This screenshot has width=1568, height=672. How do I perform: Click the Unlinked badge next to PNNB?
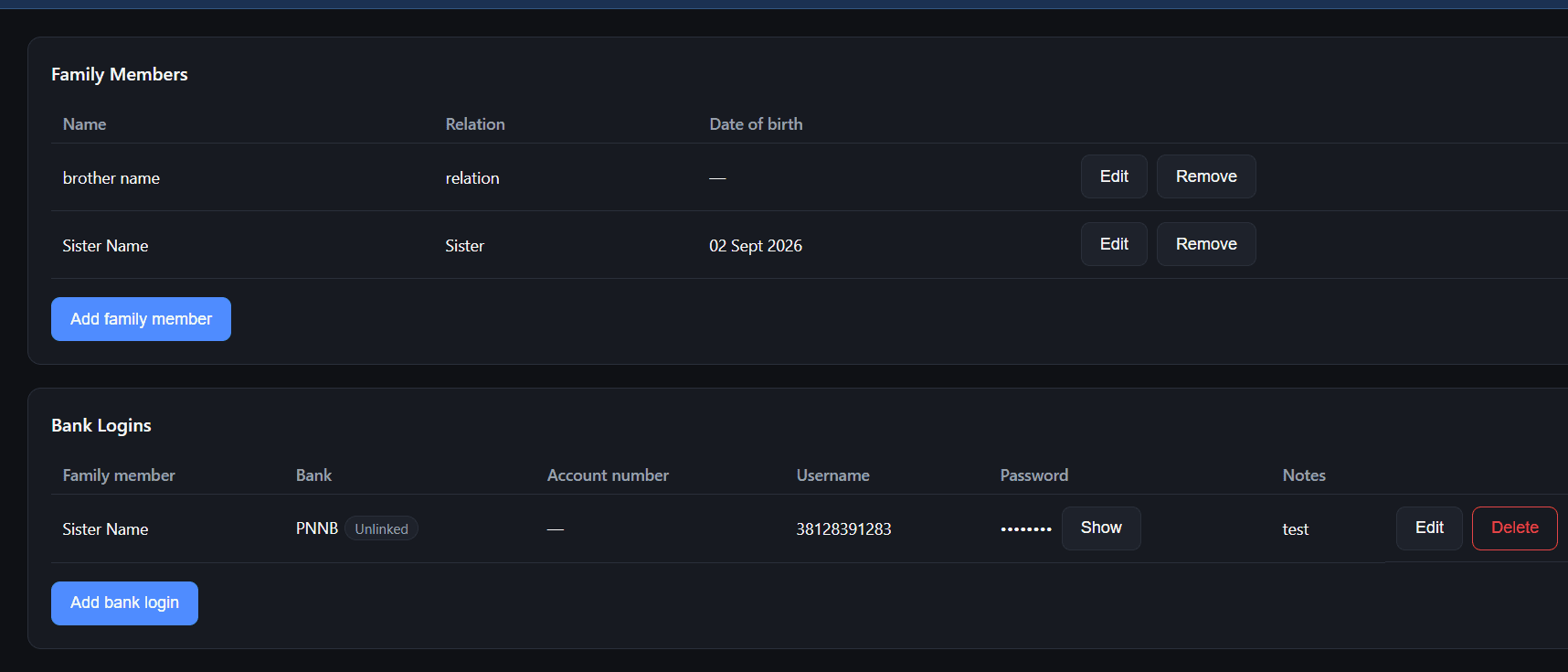tap(381, 528)
